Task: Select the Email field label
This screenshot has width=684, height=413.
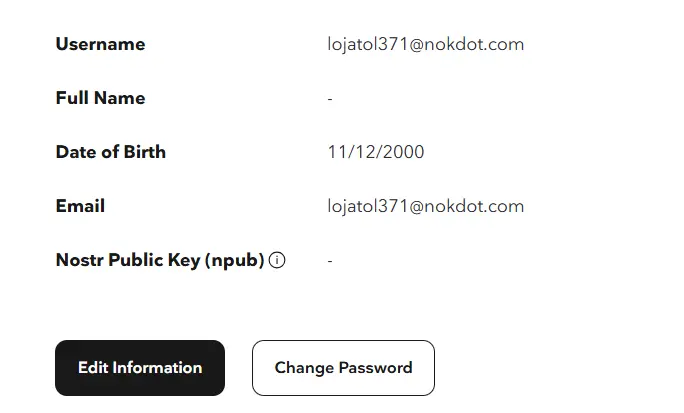Action: click(80, 206)
